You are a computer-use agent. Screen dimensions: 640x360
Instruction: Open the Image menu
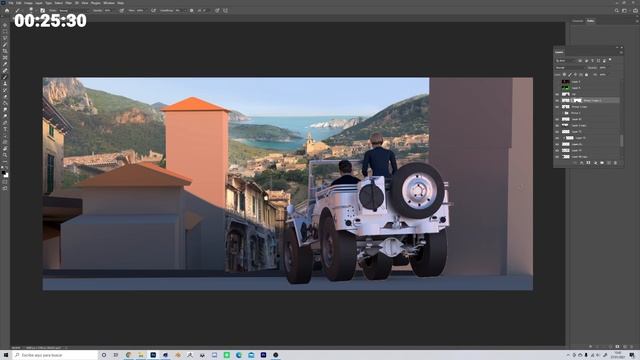click(28, 3)
